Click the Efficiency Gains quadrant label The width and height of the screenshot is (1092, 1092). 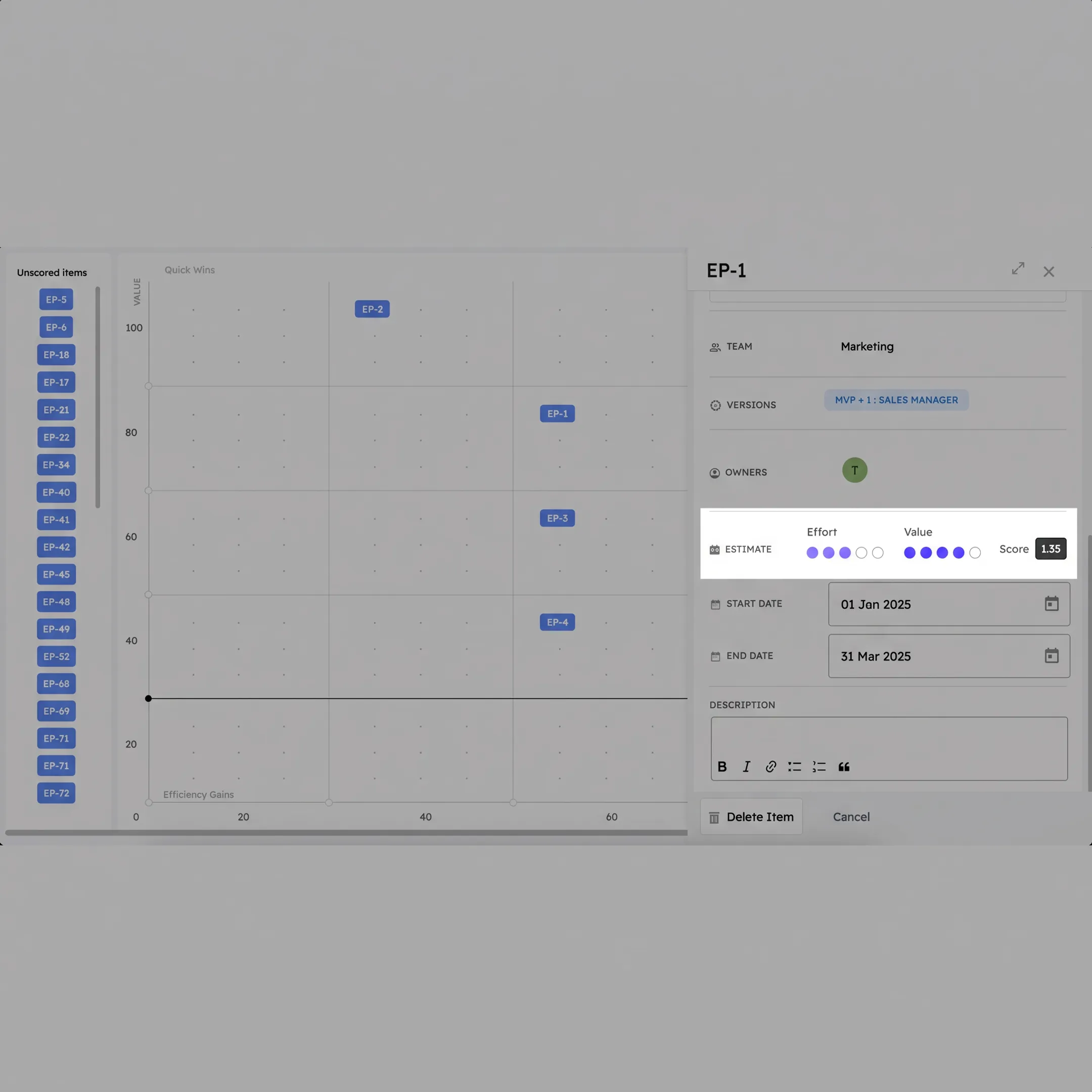click(198, 795)
